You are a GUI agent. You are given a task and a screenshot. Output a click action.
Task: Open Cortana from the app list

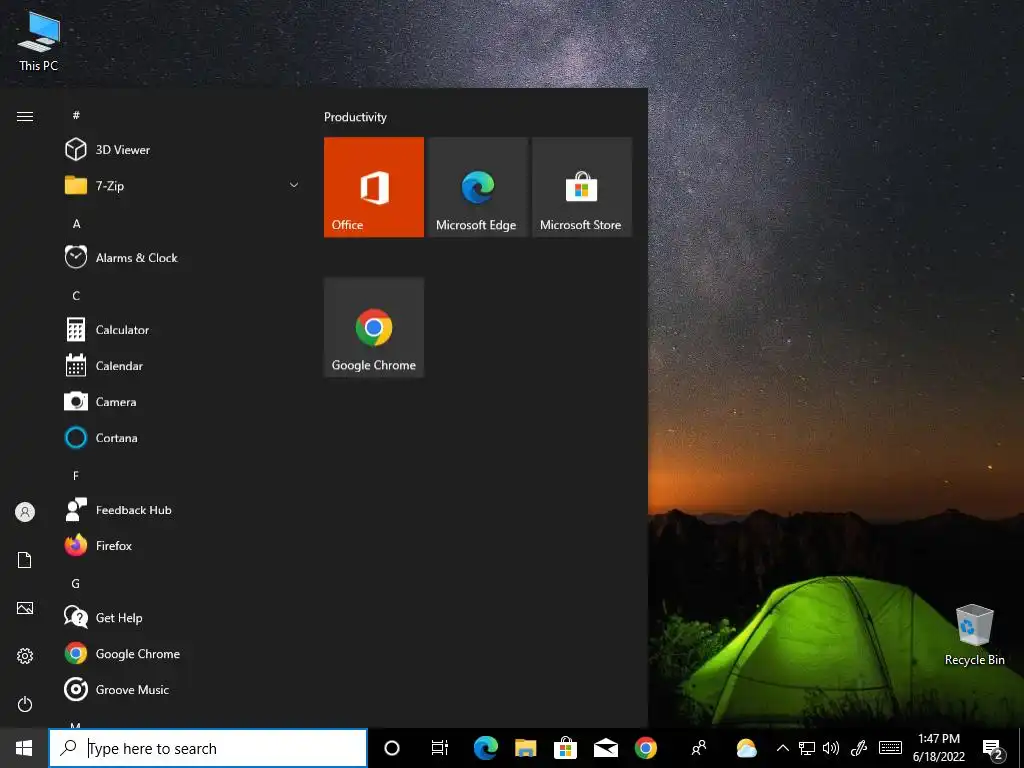click(183, 438)
